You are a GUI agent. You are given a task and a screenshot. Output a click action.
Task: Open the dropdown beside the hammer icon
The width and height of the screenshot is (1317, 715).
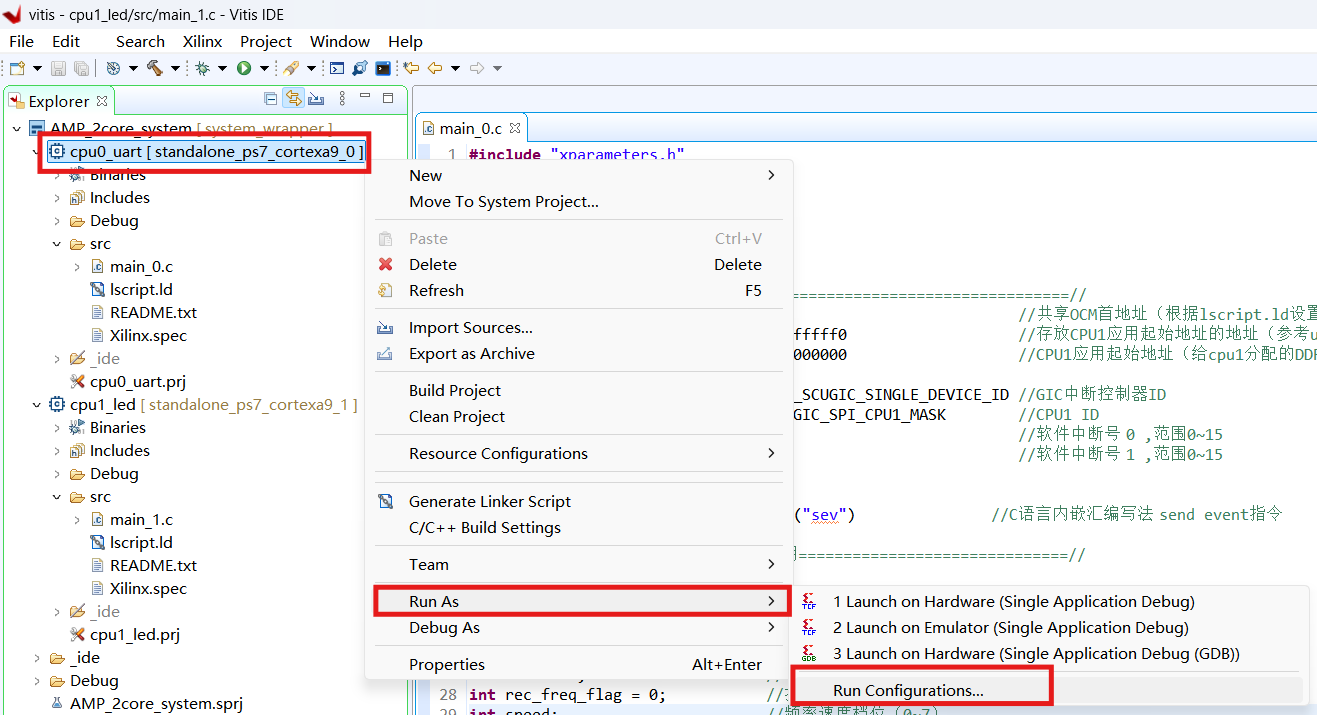coord(175,69)
